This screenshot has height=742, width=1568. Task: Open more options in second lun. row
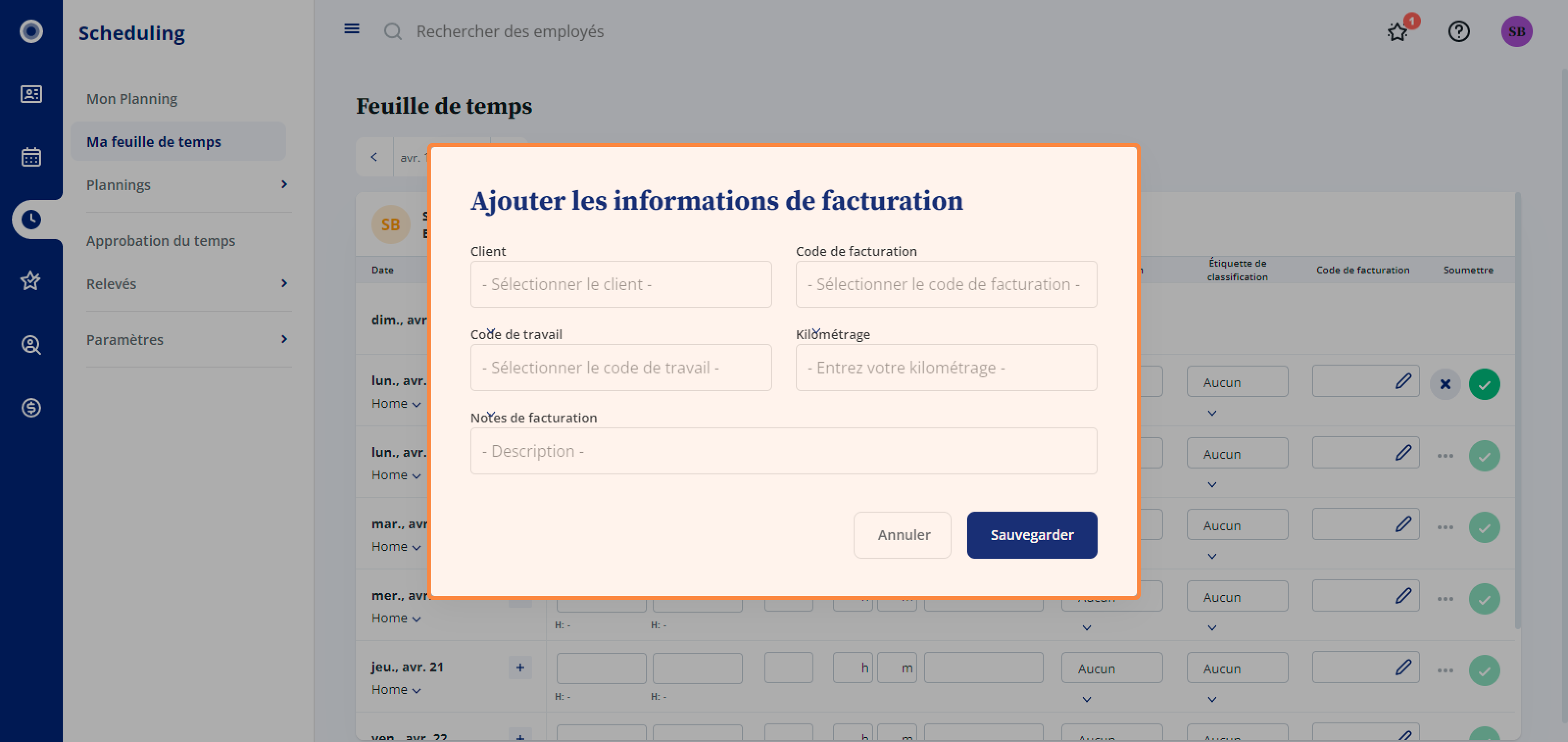coord(1445,456)
